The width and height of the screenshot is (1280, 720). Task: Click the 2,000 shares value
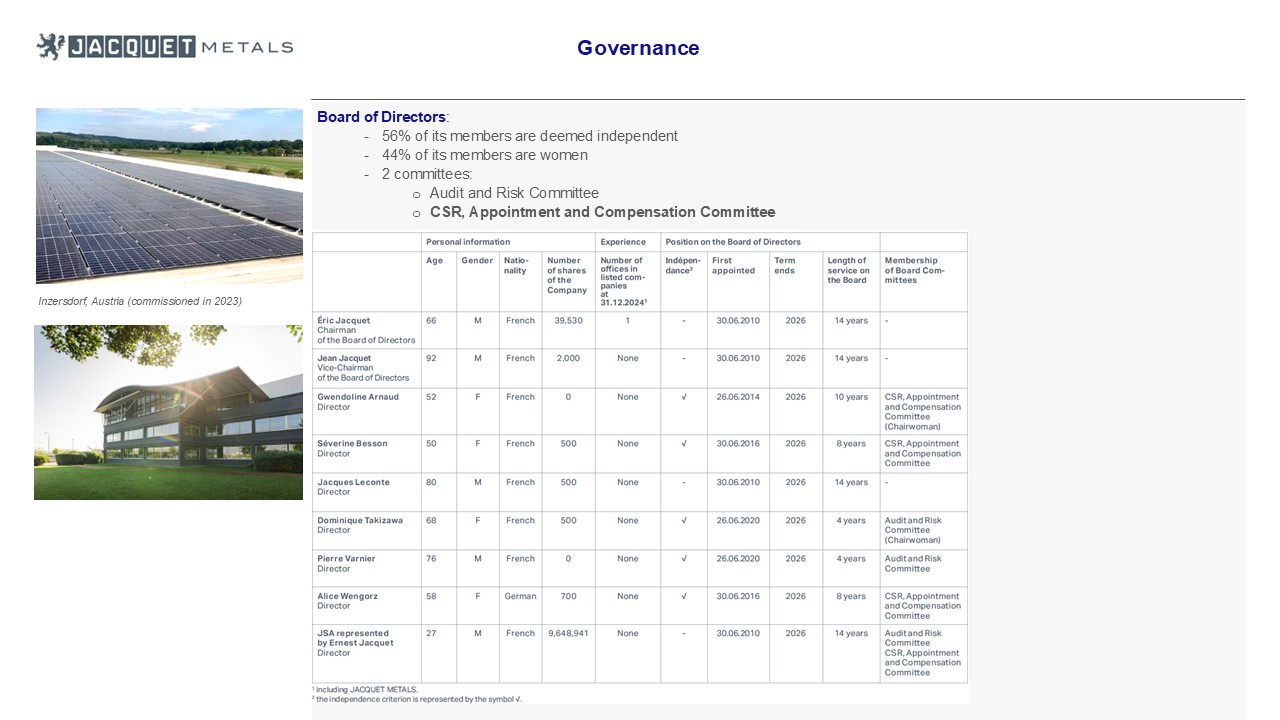point(568,358)
